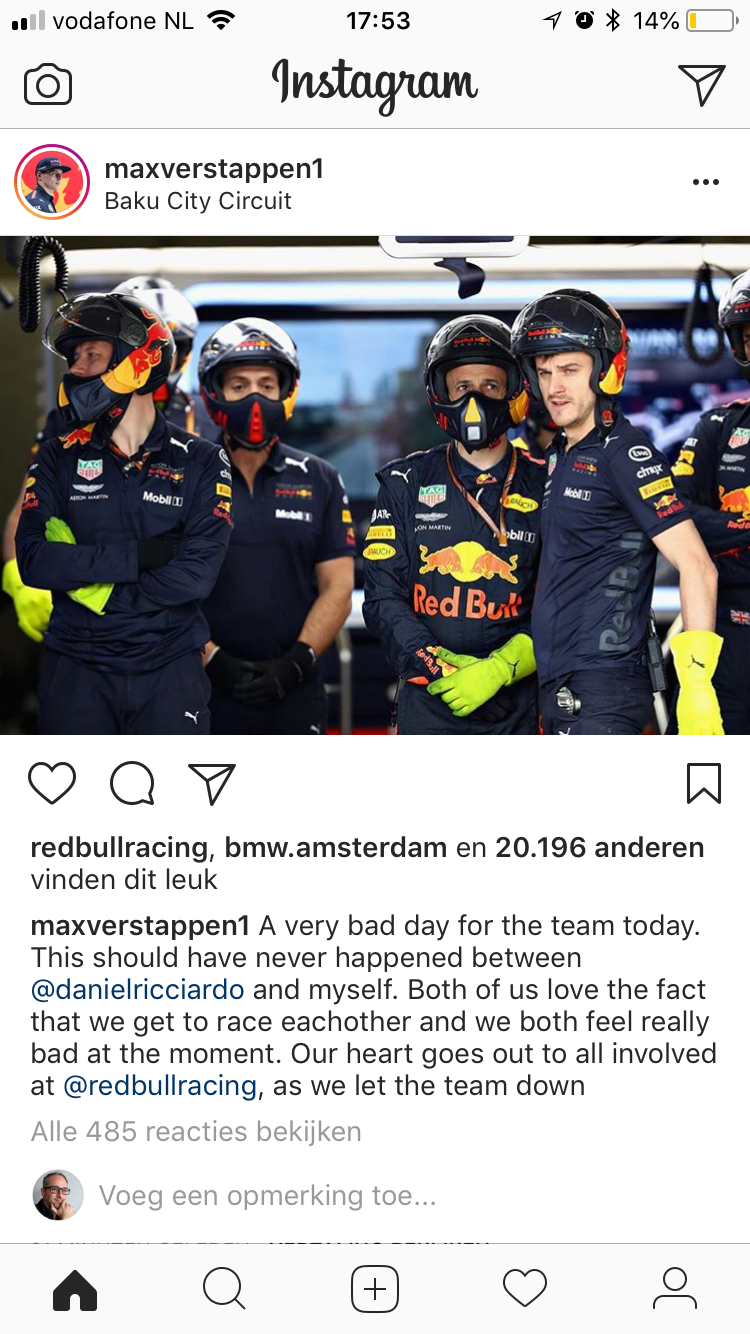Open the Baku City Circuit location
750x1334 pixels.
pyautogui.click(x=198, y=201)
